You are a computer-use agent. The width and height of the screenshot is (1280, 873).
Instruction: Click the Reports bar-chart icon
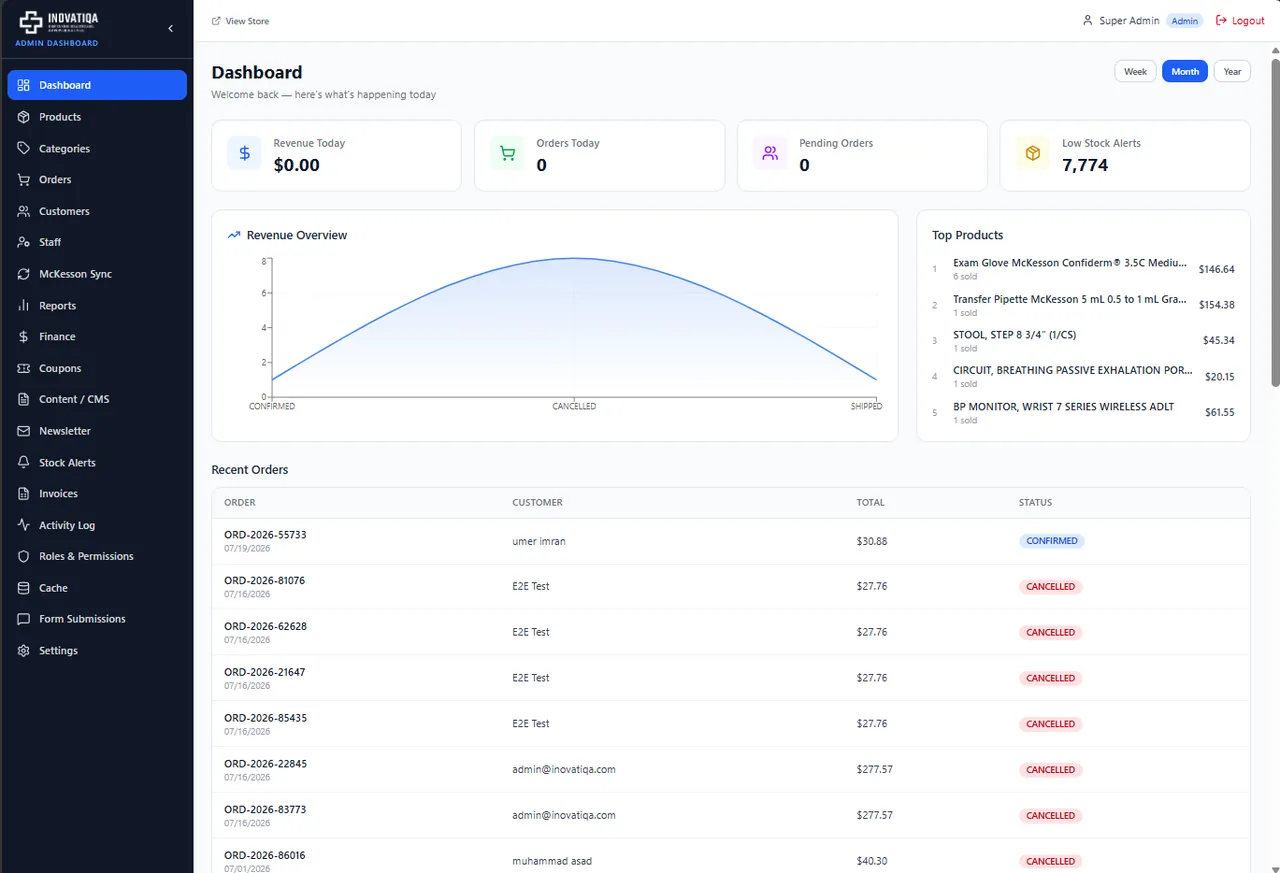point(24,305)
